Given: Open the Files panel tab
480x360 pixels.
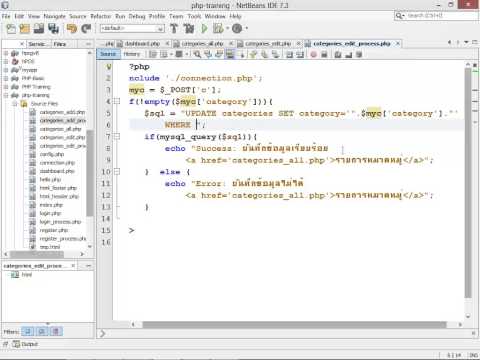Looking at the screenshot, I should click(x=60, y=44).
